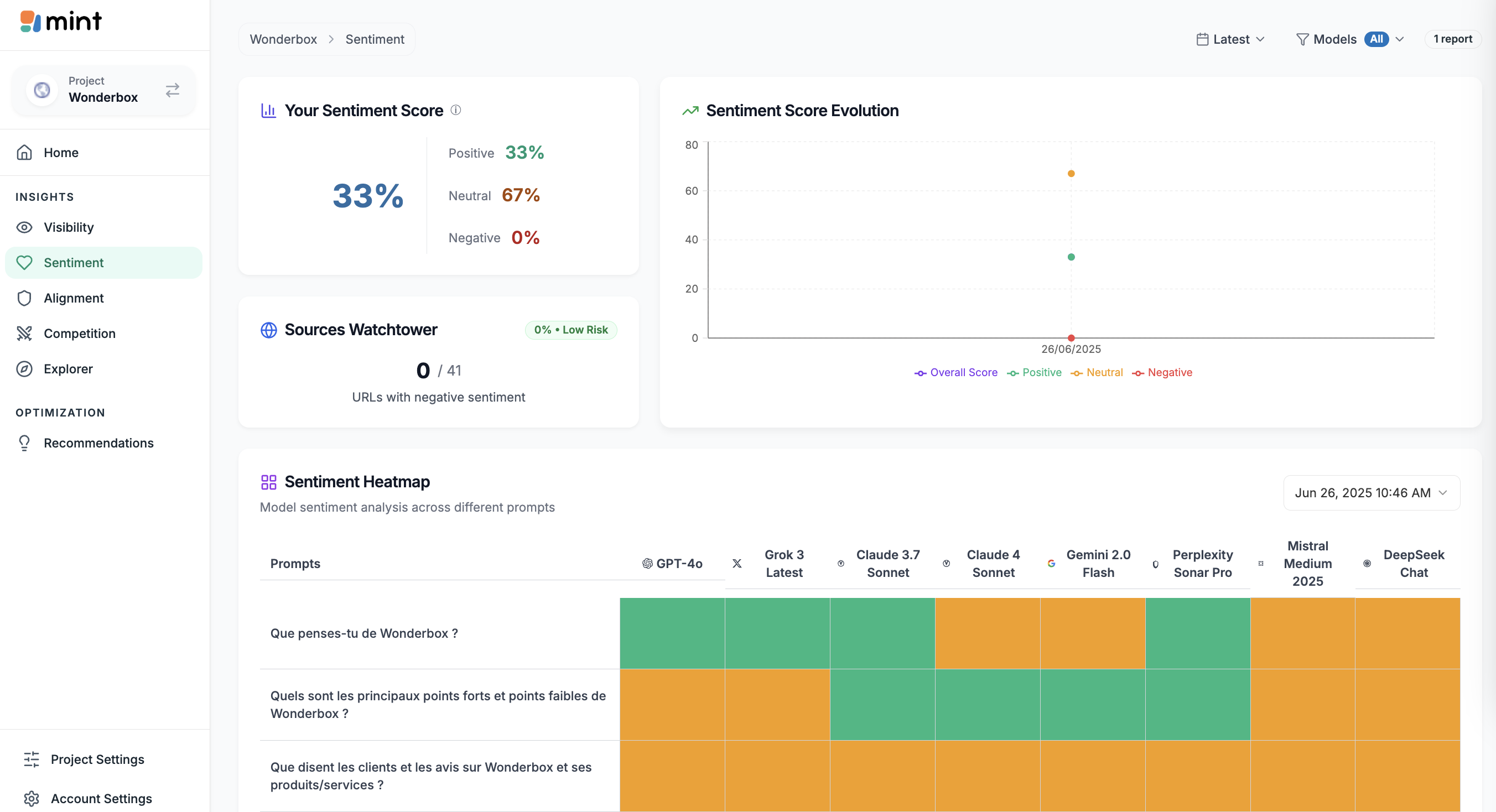
Task: Click the Mistral Medium 2025 column header
Action: click(1302, 564)
